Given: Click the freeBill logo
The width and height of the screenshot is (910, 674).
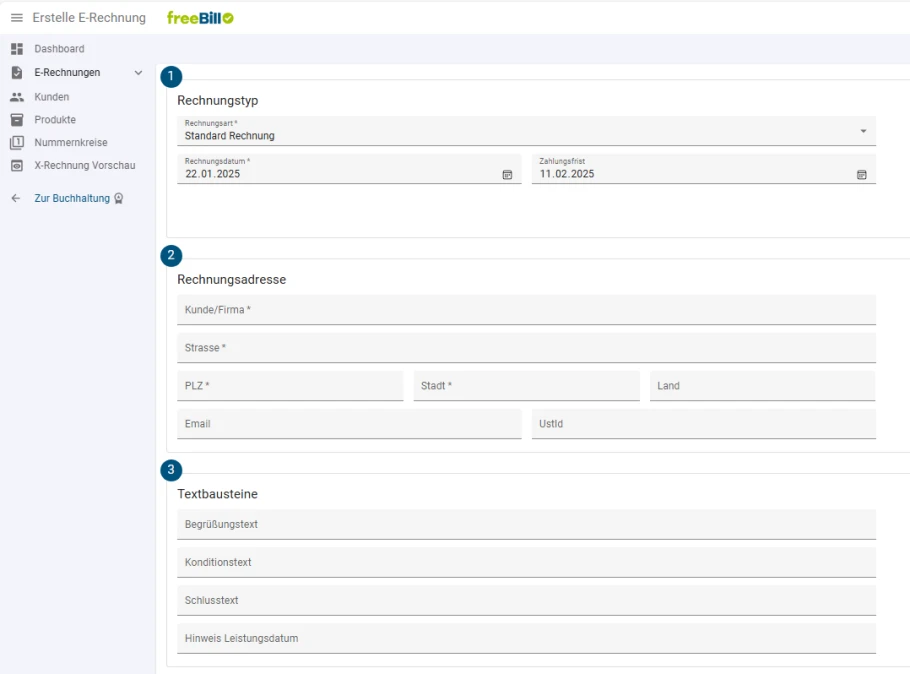Looking at the screenshot, I should [x=200, y=18].
